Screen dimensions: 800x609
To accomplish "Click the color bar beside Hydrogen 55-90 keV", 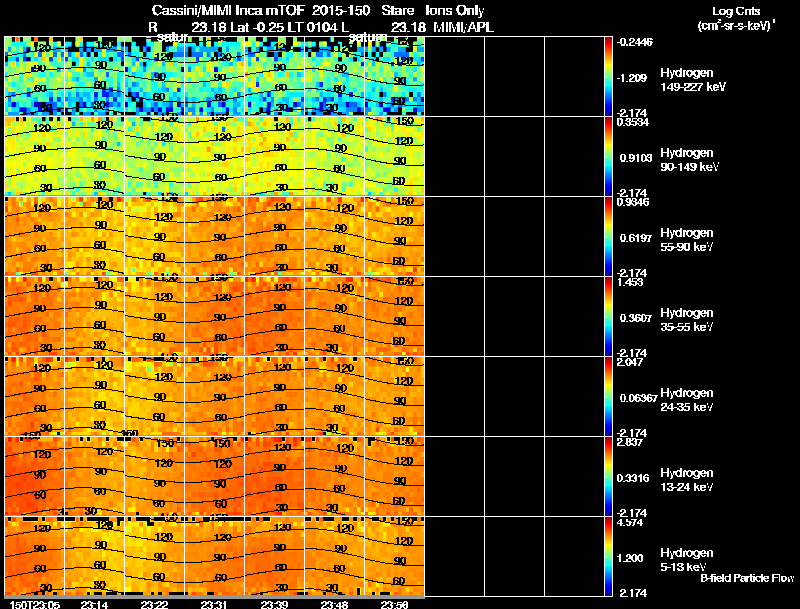I will pos(608,237).
